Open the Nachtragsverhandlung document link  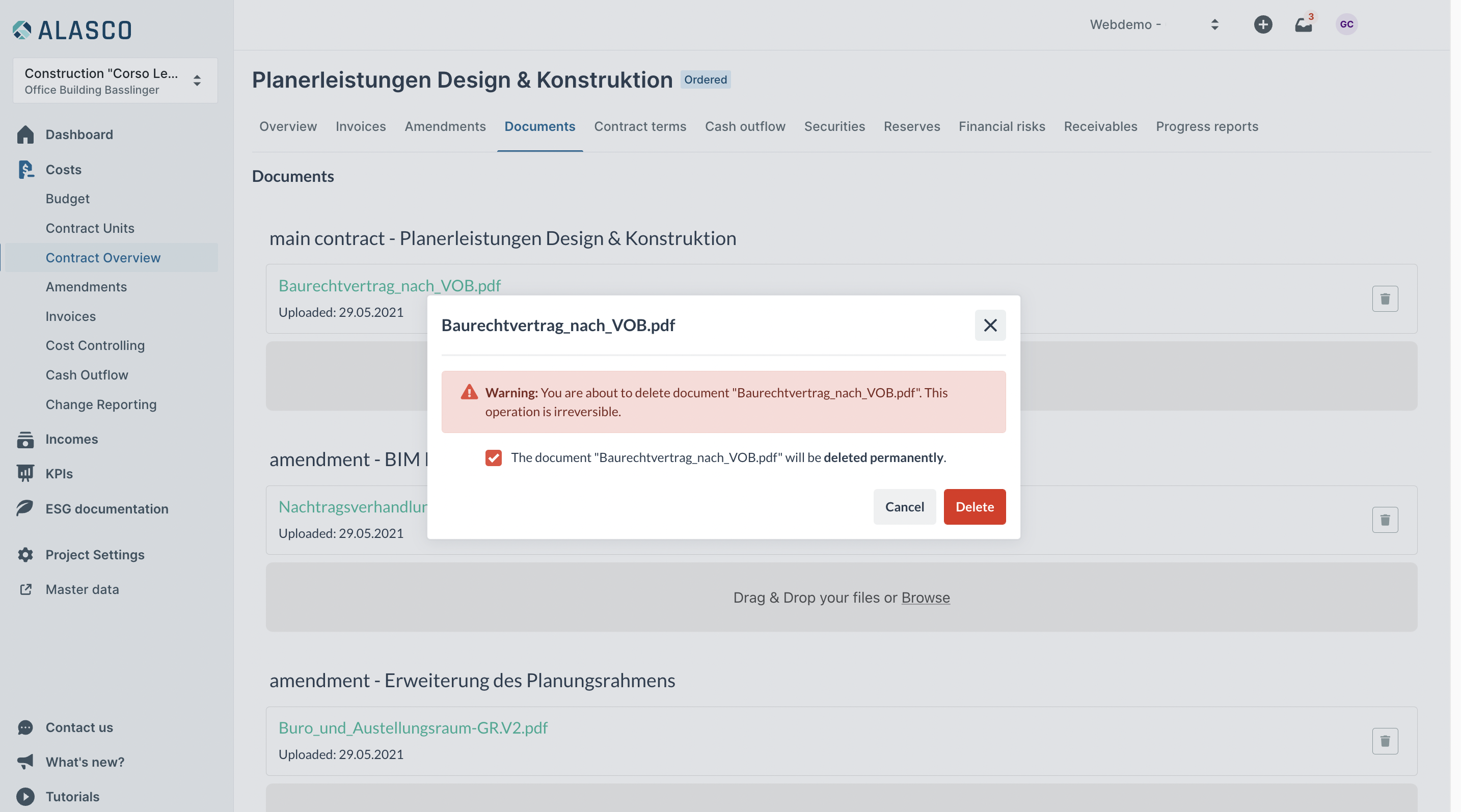click(x=353, y=506)
